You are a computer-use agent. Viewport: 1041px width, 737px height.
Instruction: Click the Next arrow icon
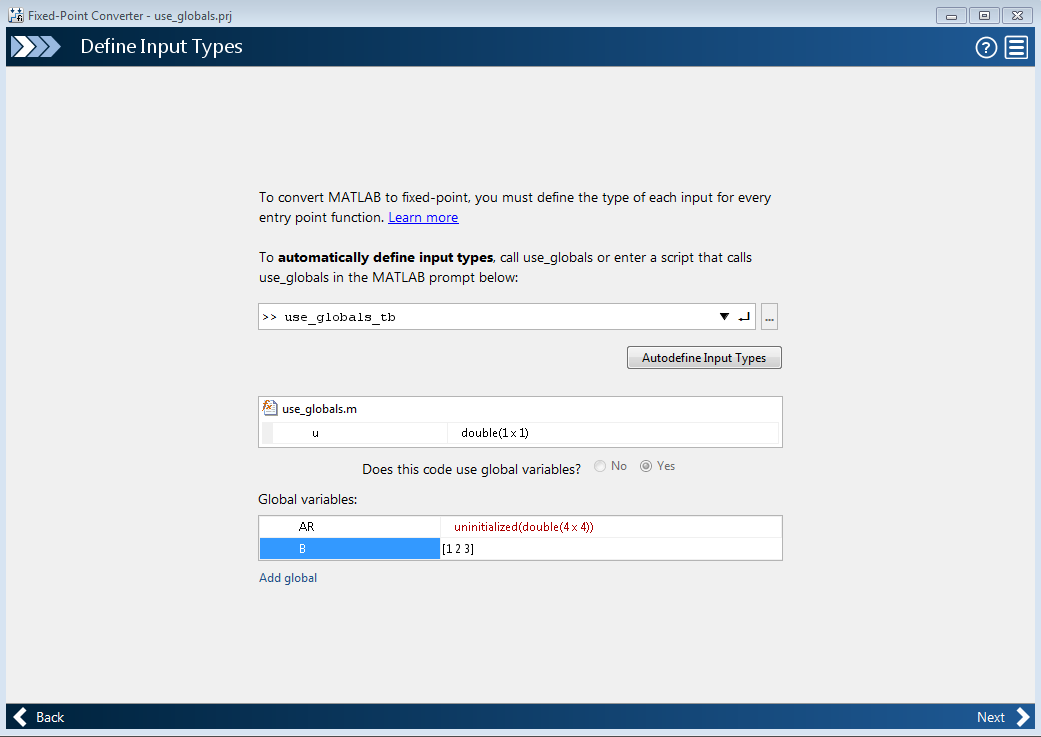pyautogui.click(x=1022, y=717)
